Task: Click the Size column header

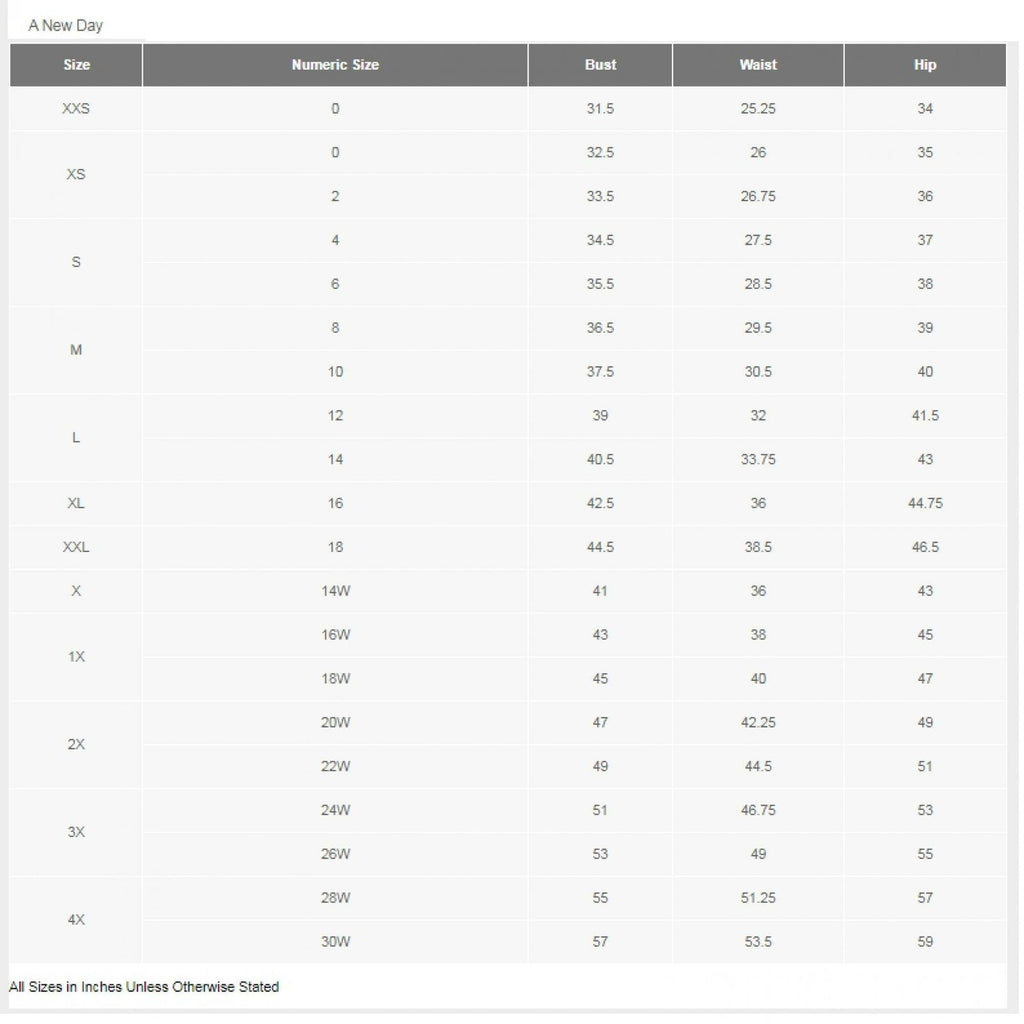Action: pyautogui.click(x=76, y=65)
